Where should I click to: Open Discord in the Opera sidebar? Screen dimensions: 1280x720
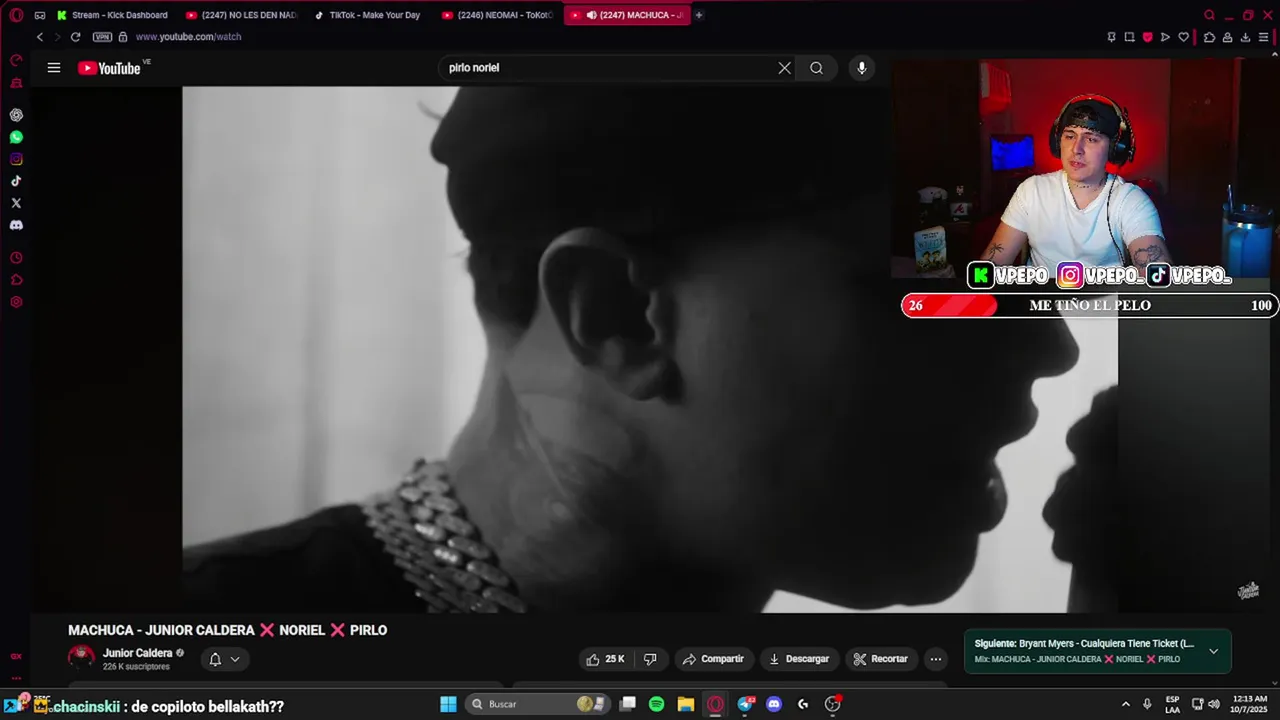16,225
